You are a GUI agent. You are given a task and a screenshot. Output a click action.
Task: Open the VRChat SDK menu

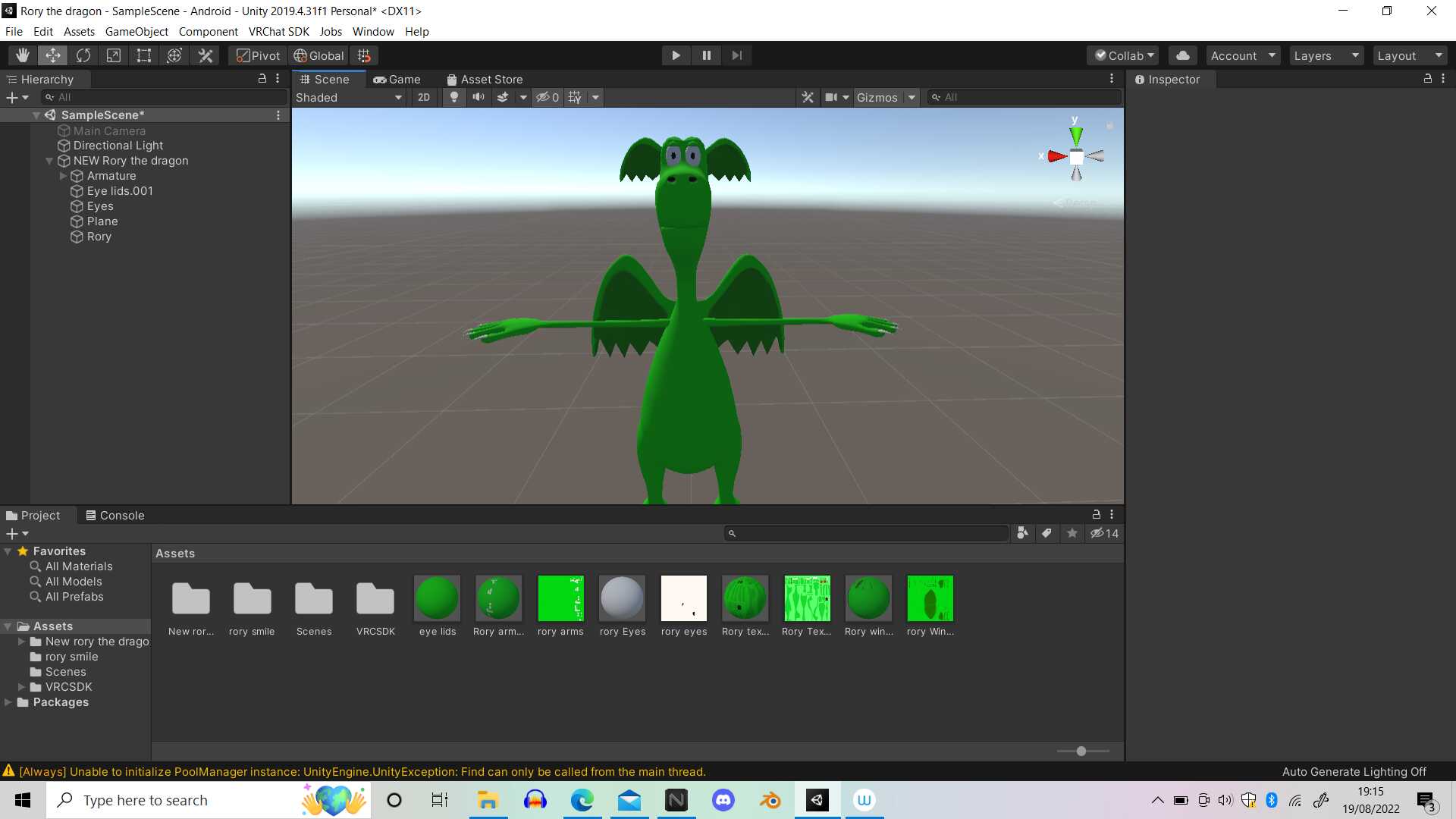pos(278,32)
